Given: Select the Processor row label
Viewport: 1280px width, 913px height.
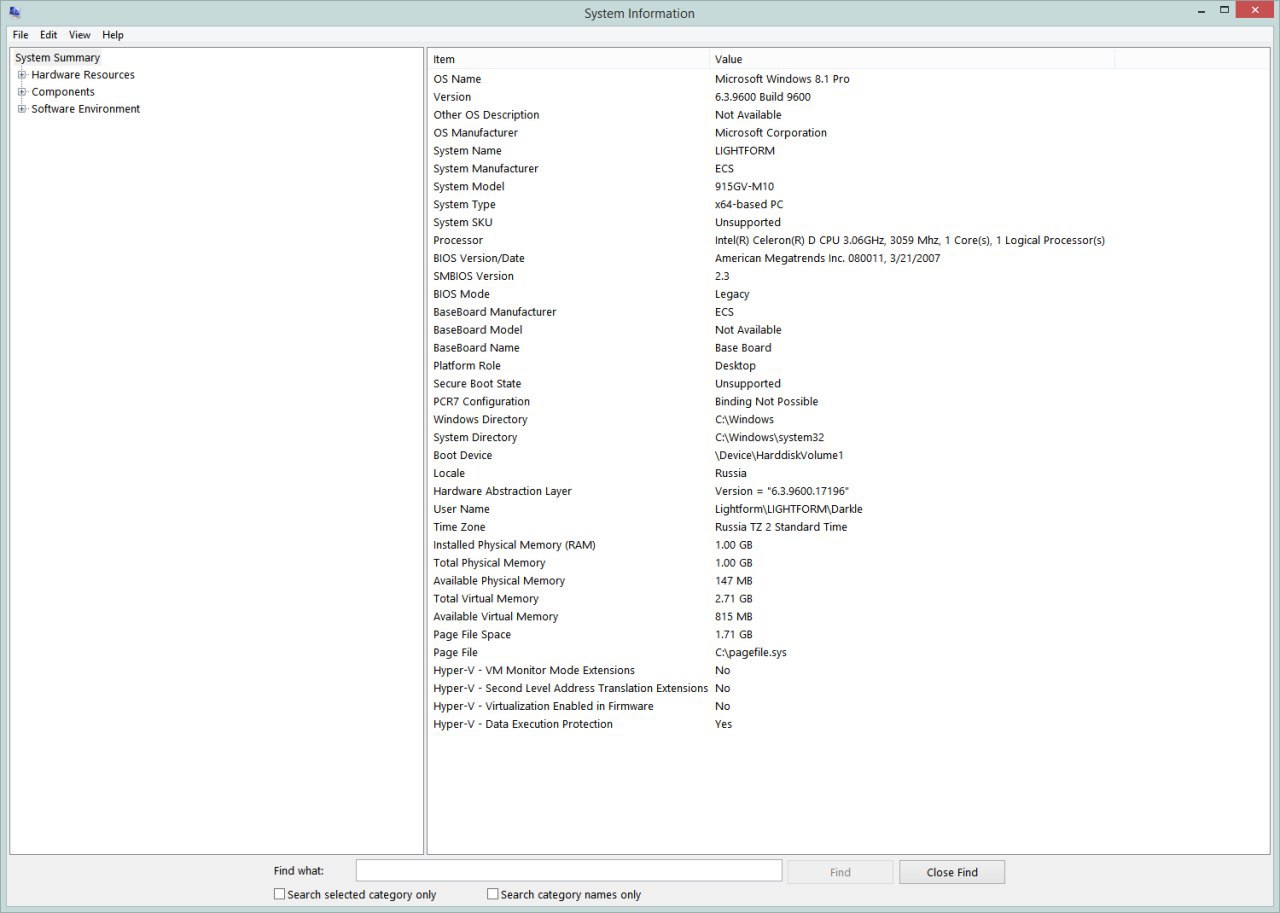Looking at the screenshot, I should point(458,241).
